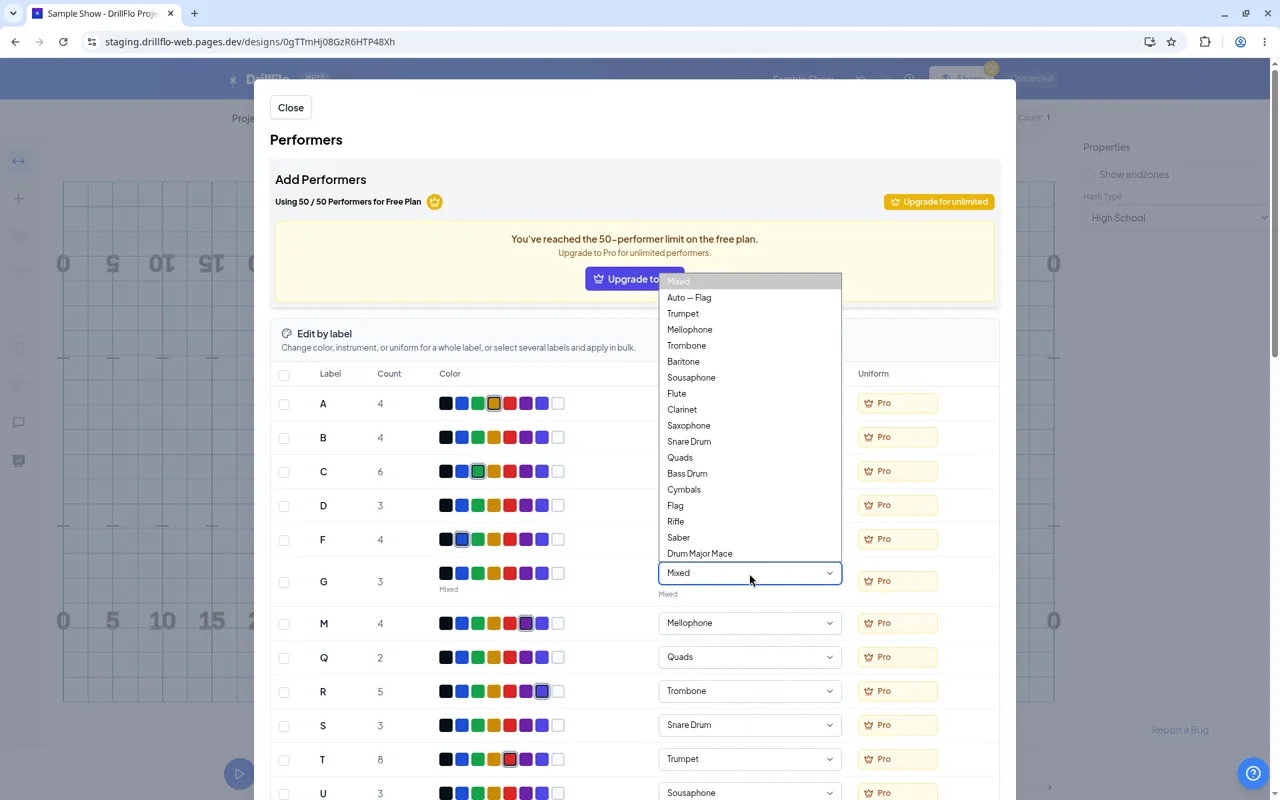Screen dimensions: 1280x800
Task: Open a new browser tab
Action: click(194, 14)
